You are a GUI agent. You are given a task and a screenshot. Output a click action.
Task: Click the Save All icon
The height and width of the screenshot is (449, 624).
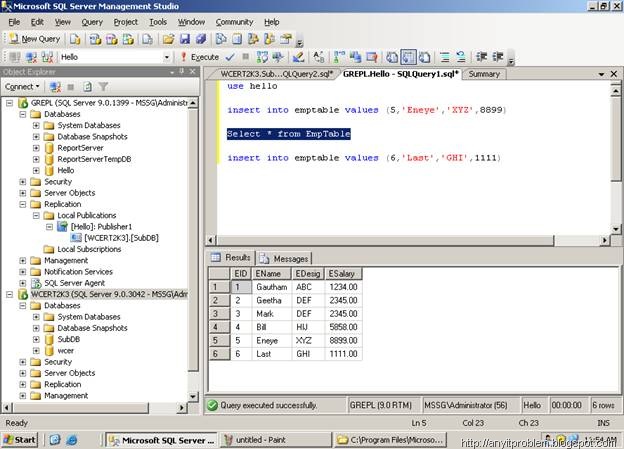point(201,39)
